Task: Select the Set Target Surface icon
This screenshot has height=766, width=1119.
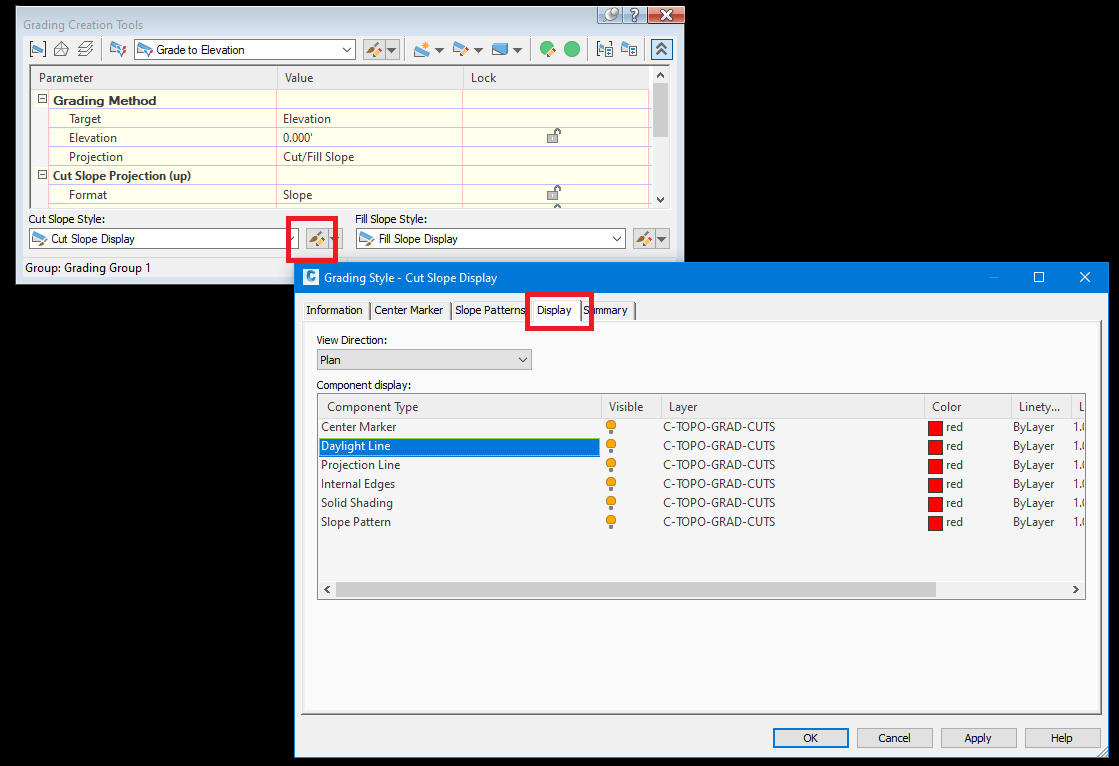Action: (x=61, y=48)
